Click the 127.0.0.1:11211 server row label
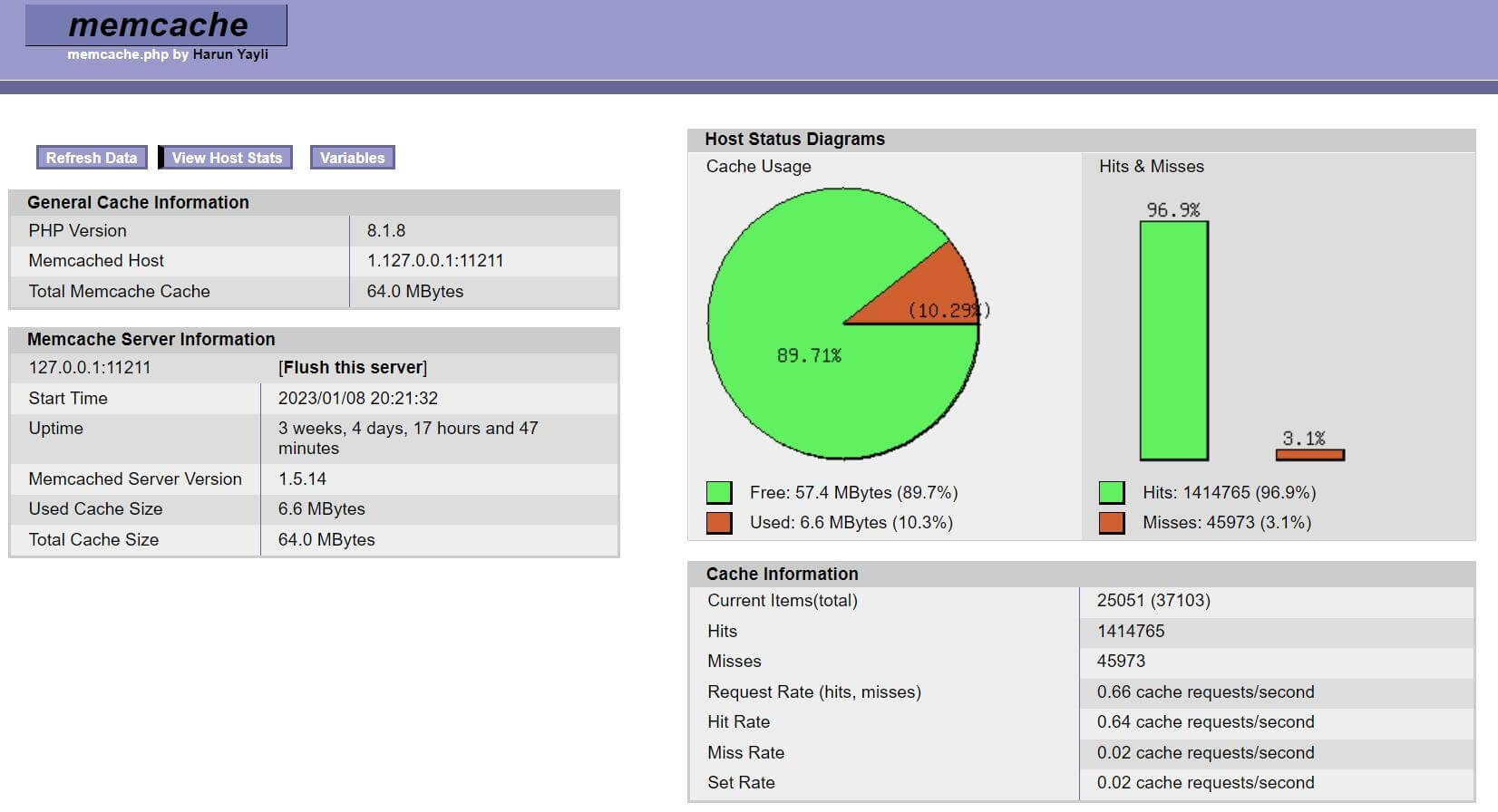Image resolution: width=1498 pixels, height=812 pixels. 90,367
